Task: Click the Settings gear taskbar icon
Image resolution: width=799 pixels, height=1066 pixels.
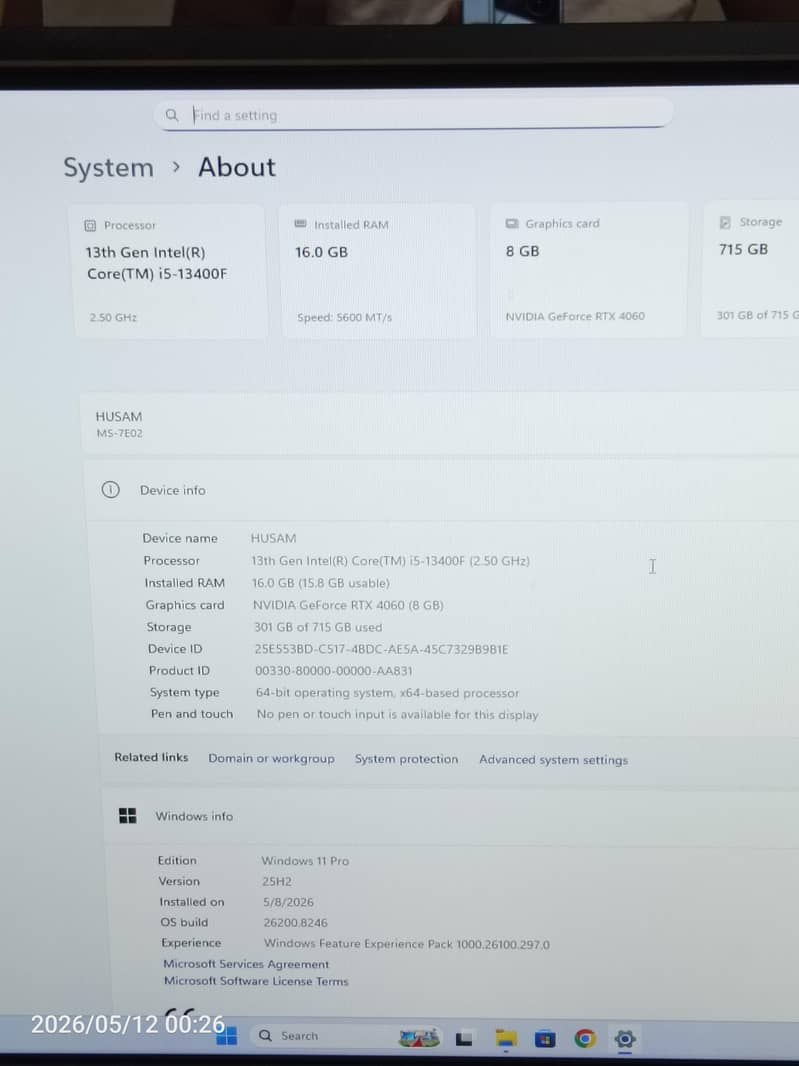Action: click(625, 1039)
